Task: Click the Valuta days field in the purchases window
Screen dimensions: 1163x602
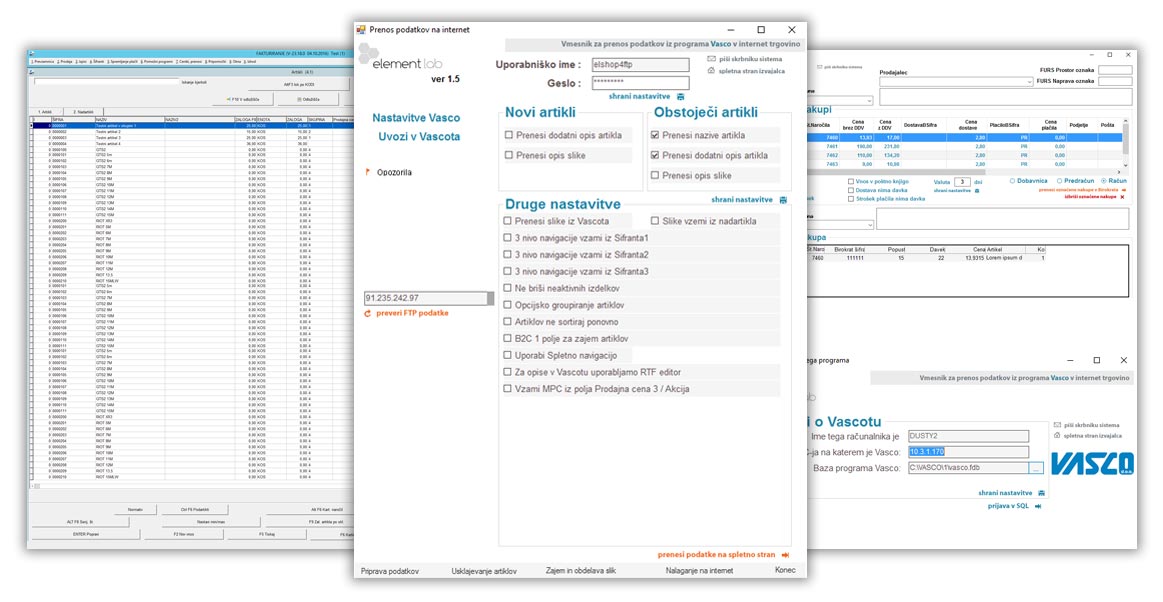Action: coord(962,182)
